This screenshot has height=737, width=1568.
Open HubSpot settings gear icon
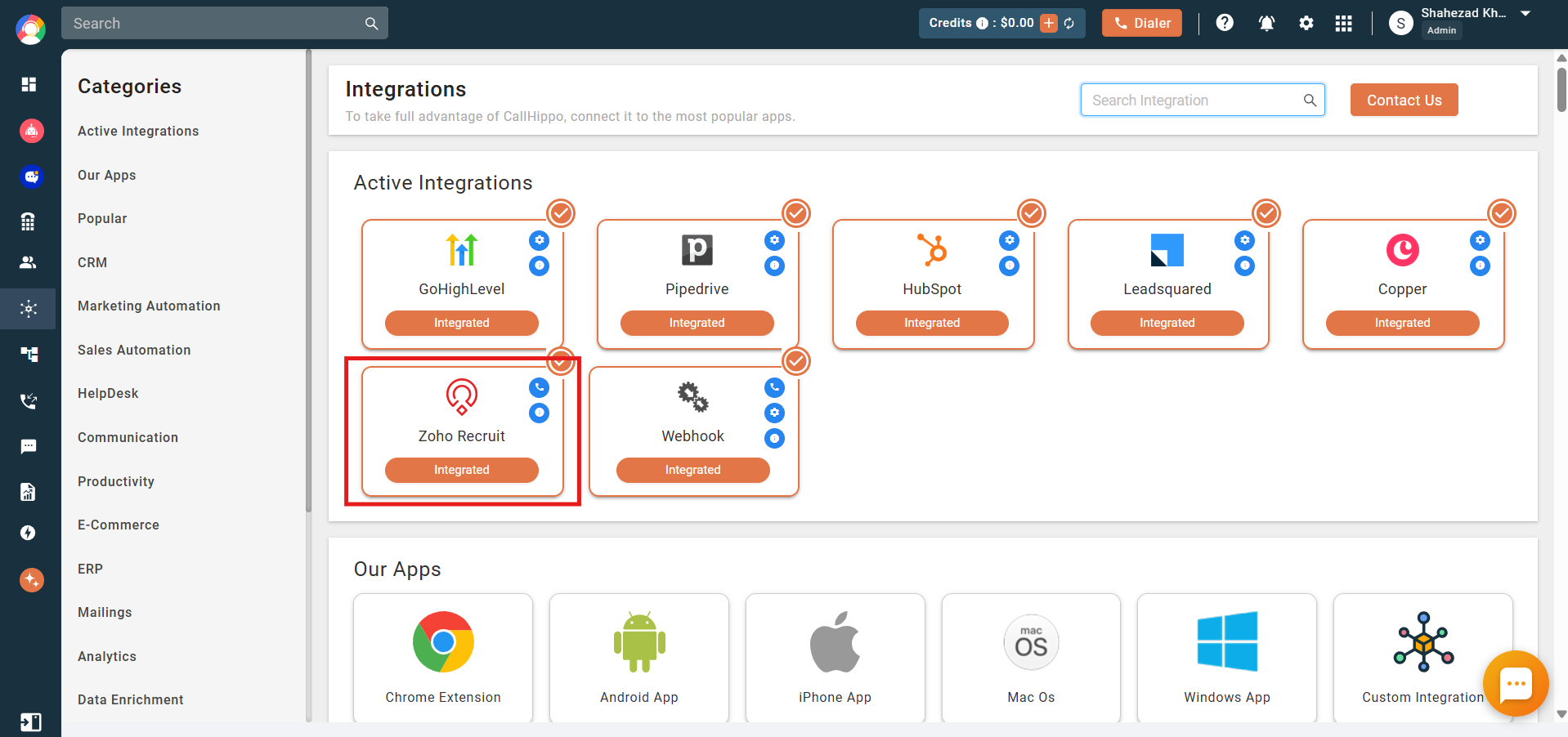pos(1010,240)
